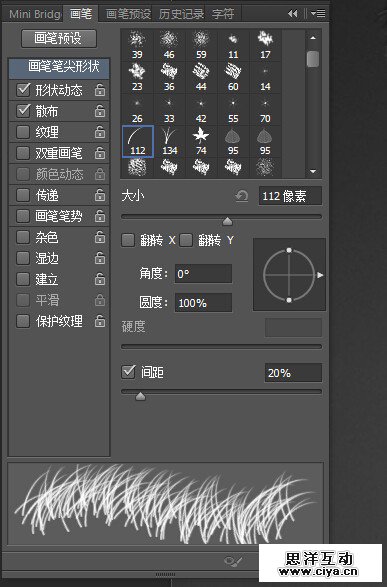Choose the brush tip labeled 36

[x=169, y=77]
